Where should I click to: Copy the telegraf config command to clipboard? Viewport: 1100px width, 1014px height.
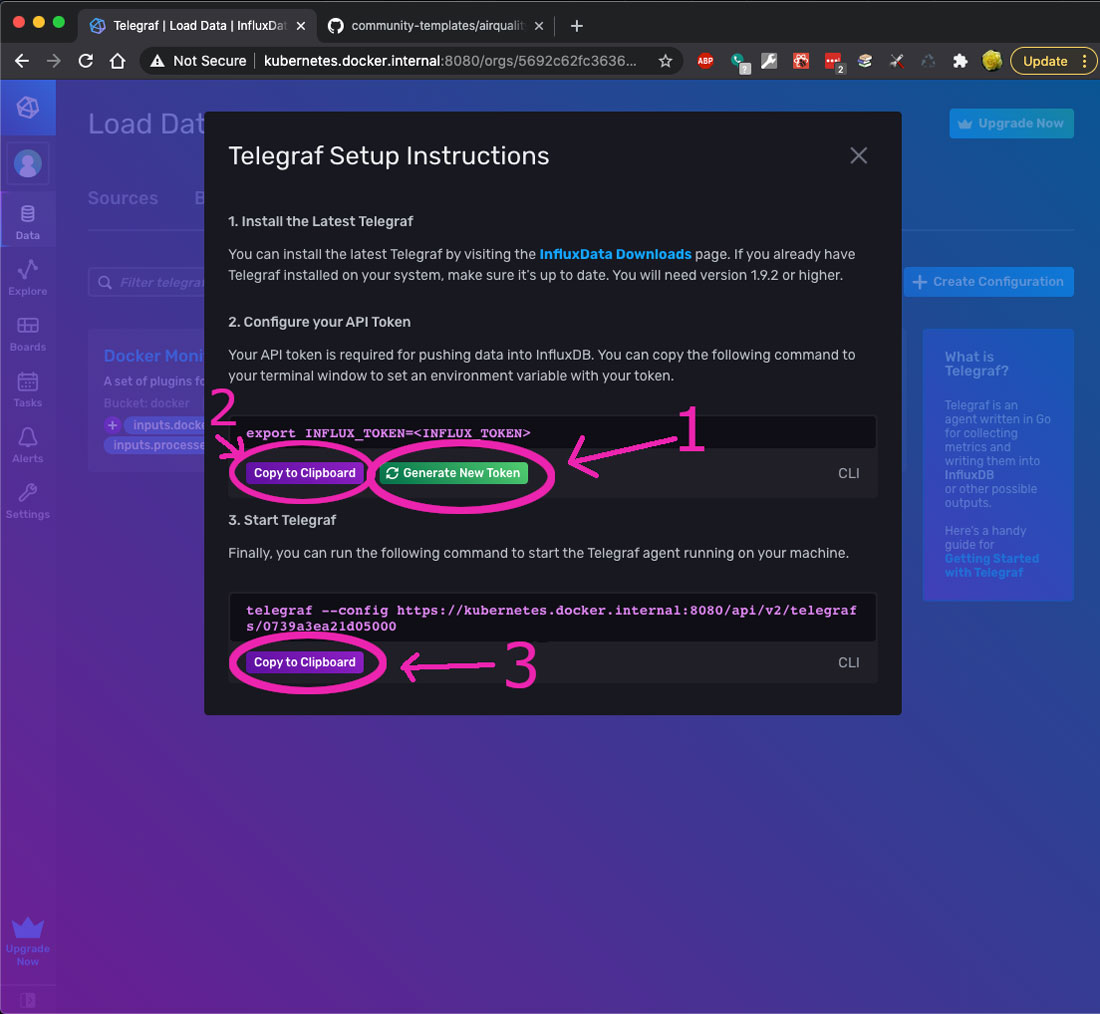point(305,662)
